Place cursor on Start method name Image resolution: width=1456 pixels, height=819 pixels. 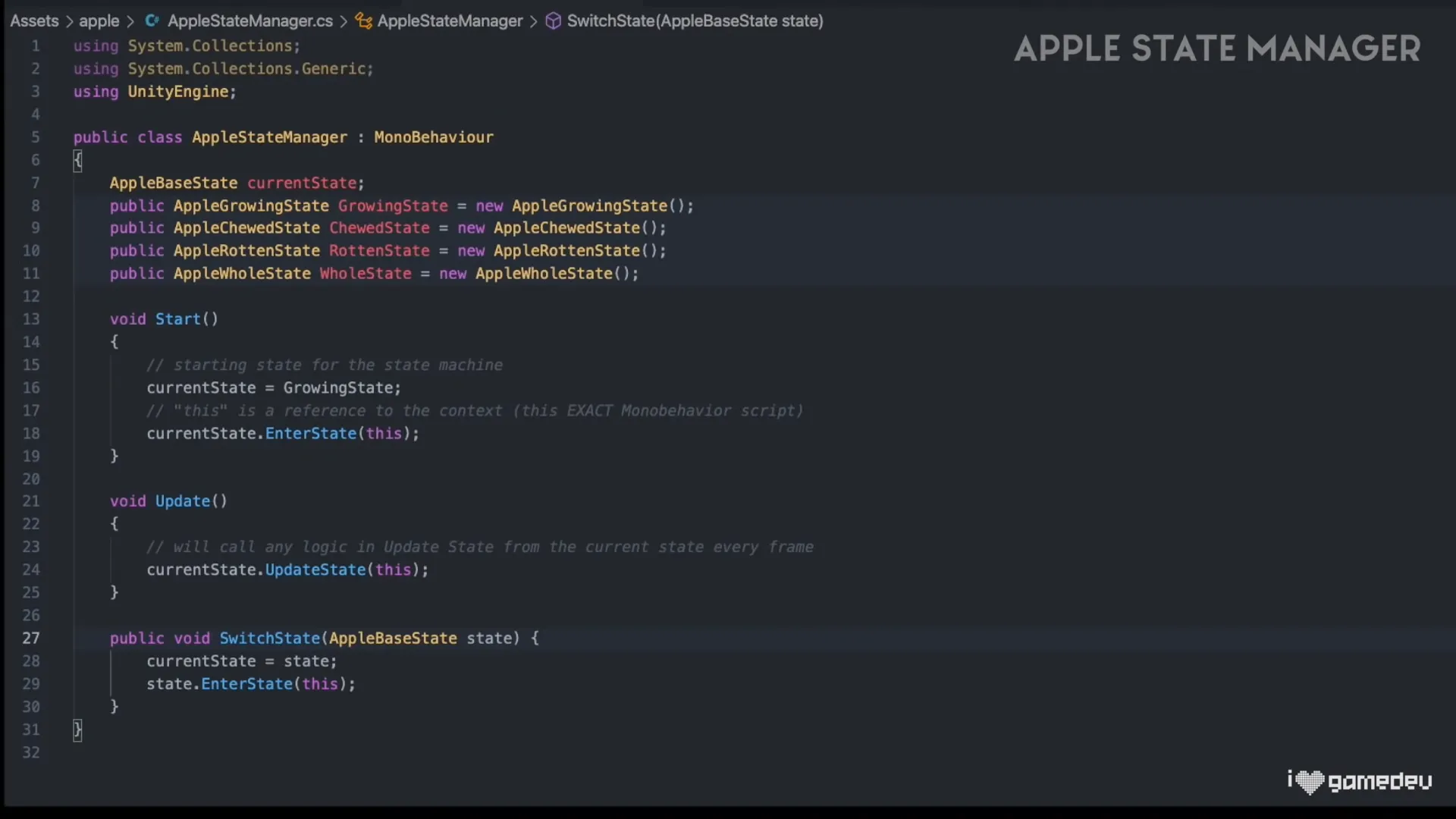[177, 319]
